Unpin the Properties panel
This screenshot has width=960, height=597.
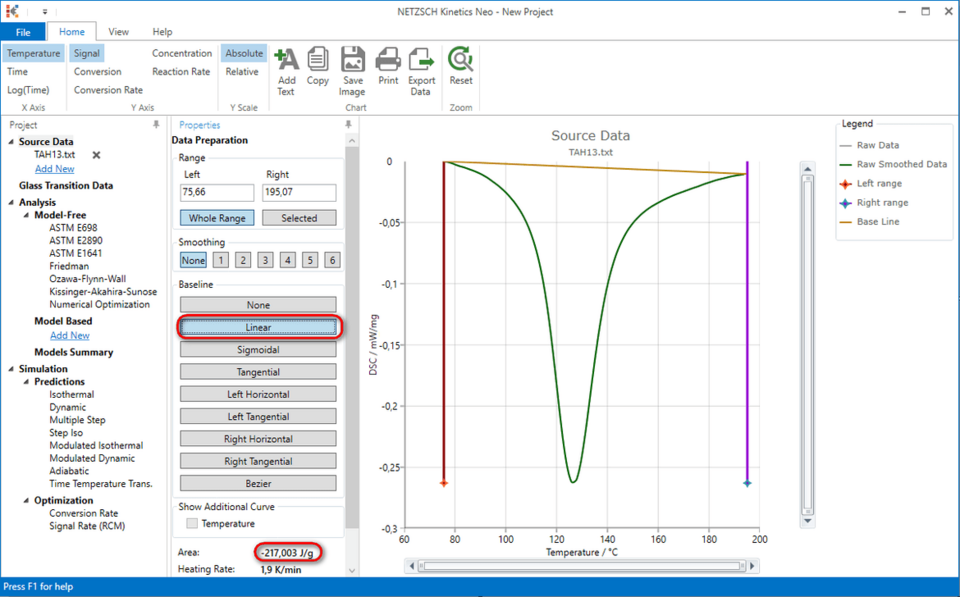(x=347, y=124)
